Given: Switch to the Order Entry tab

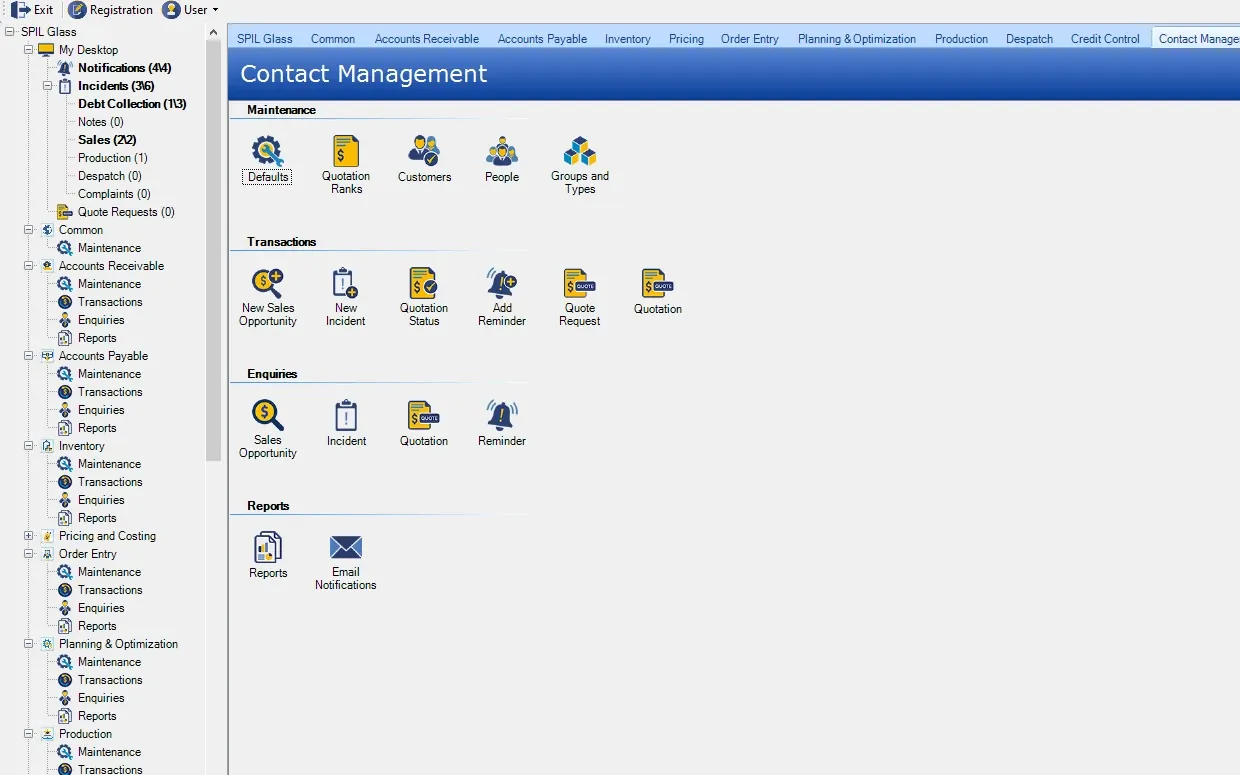Looking at the screenshot, I should (x=750, y=39).
